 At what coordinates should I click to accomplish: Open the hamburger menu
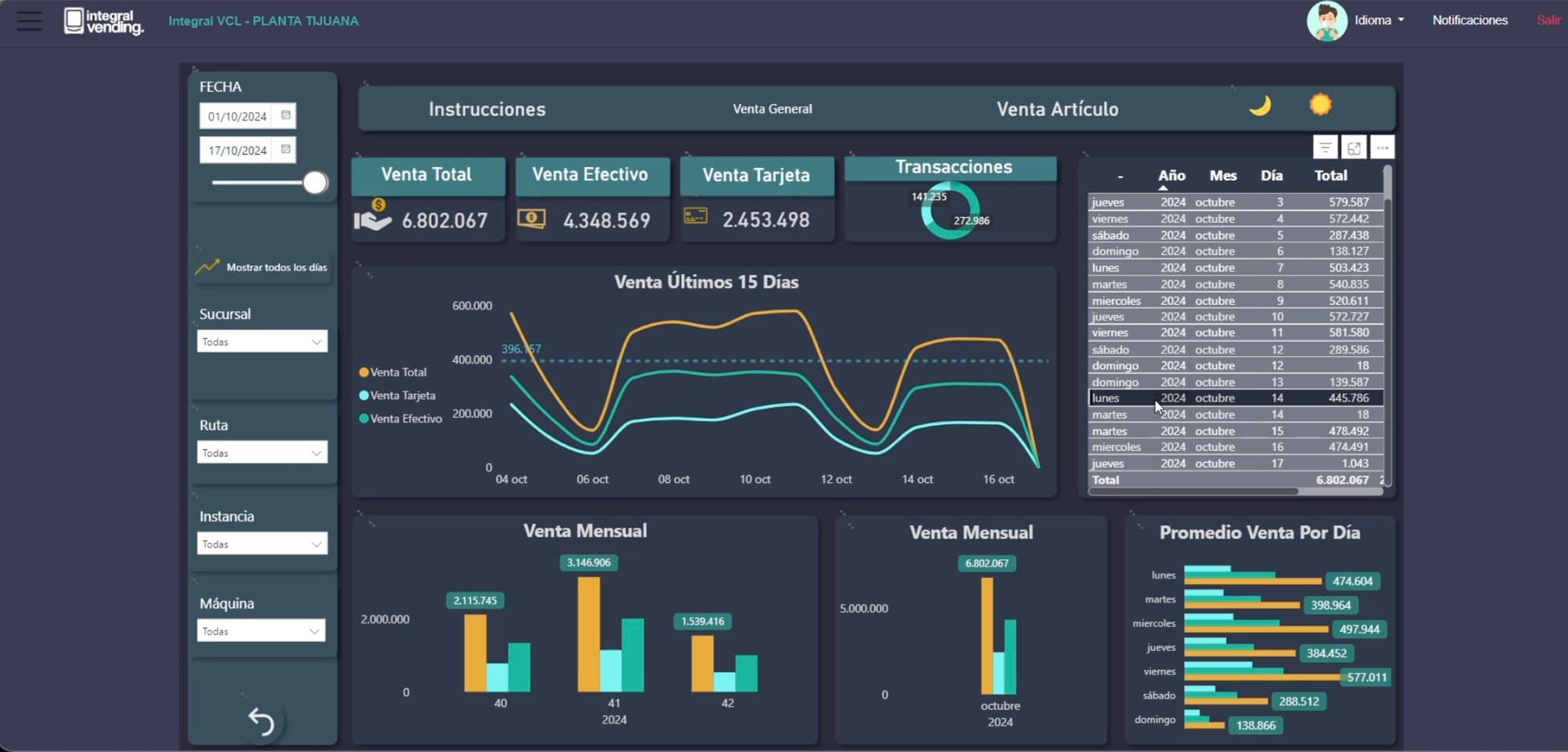[x=29, y=21]
